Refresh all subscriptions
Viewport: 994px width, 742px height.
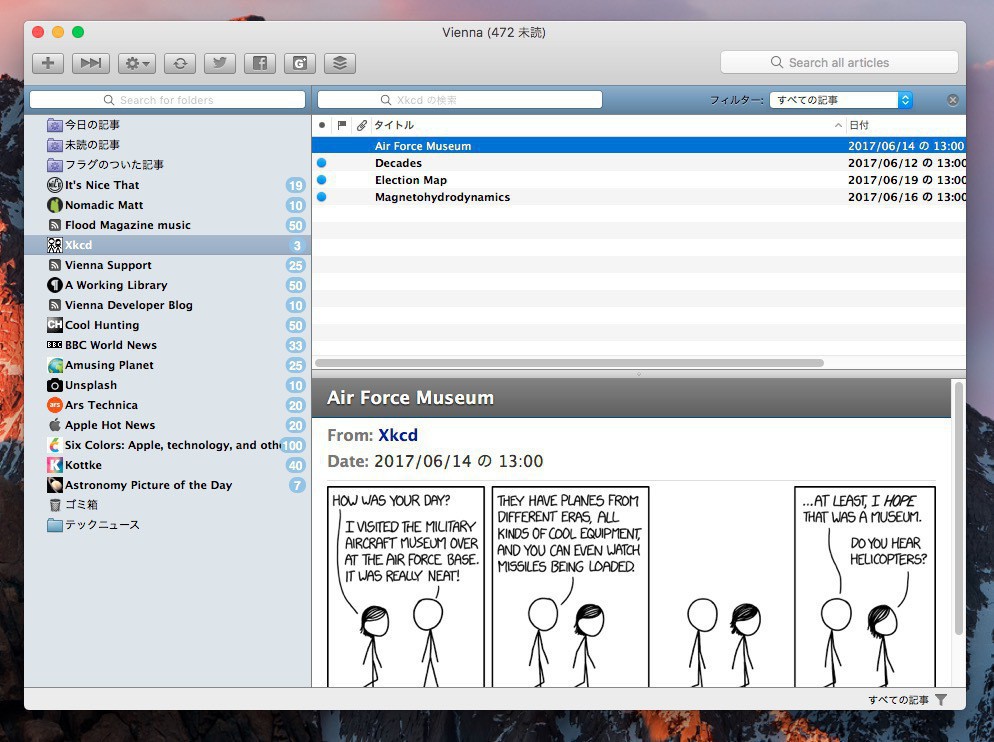point(180,63)
